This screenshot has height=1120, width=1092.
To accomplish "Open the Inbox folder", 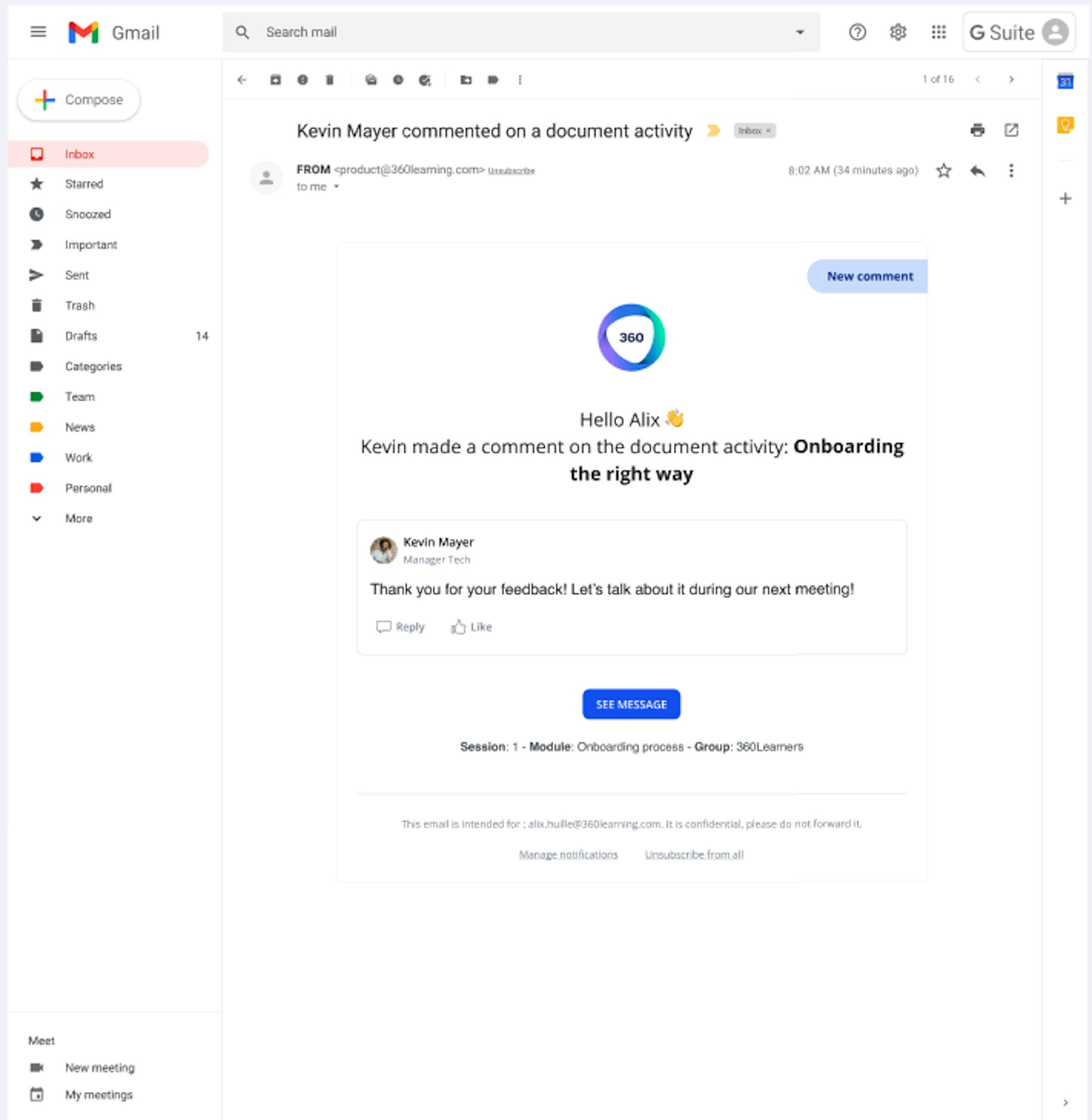I will coord(108,154).
